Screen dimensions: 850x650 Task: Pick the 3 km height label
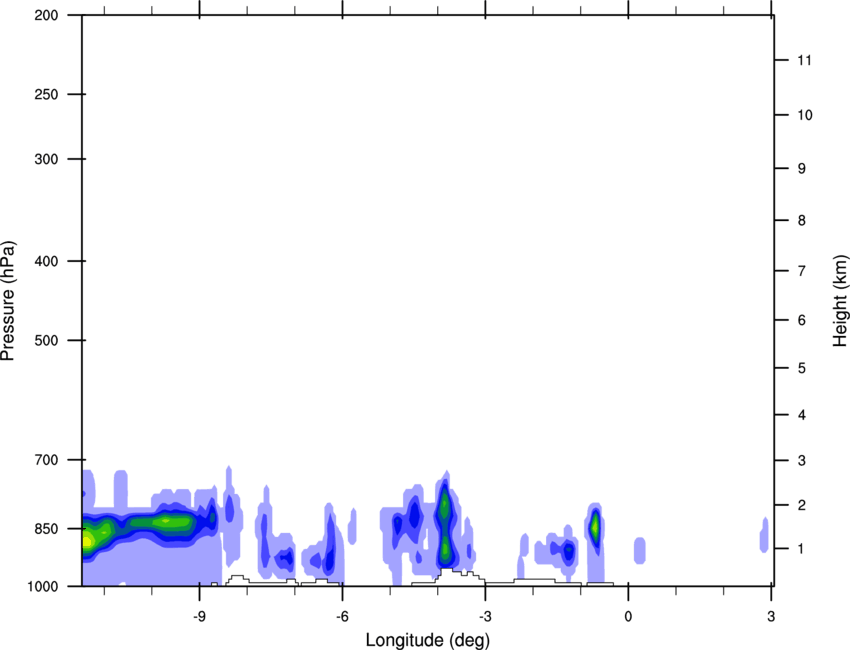coord(802,461)
